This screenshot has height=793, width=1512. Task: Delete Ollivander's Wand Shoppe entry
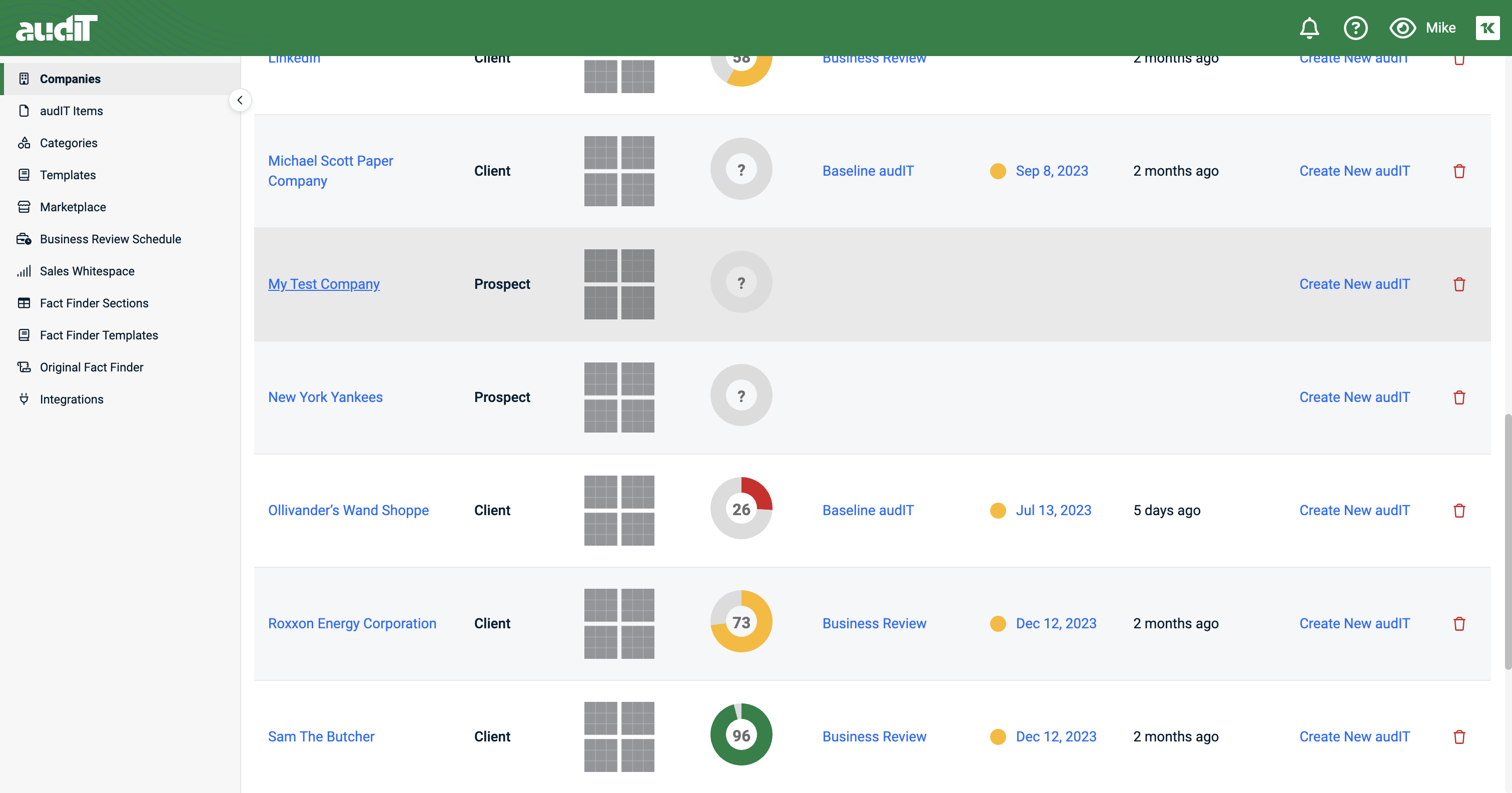click(1459, 511)
